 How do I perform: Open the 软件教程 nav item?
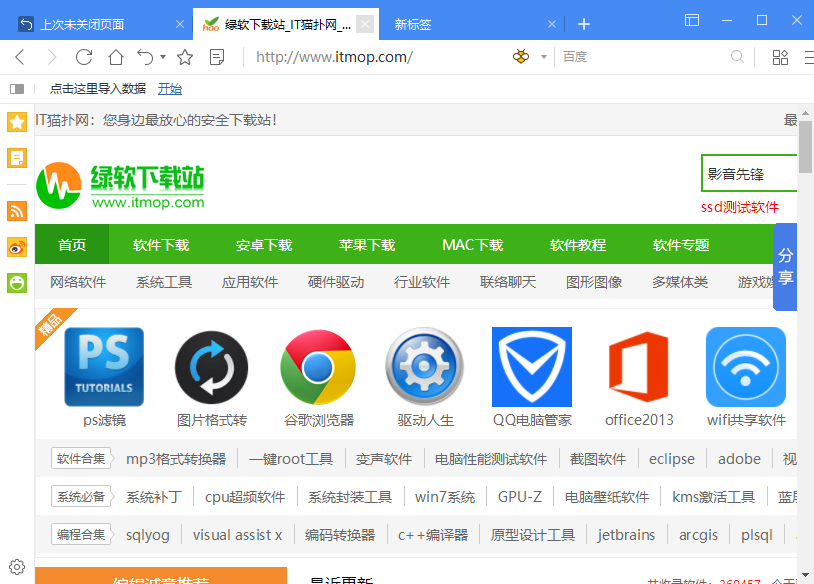[578, 245]
